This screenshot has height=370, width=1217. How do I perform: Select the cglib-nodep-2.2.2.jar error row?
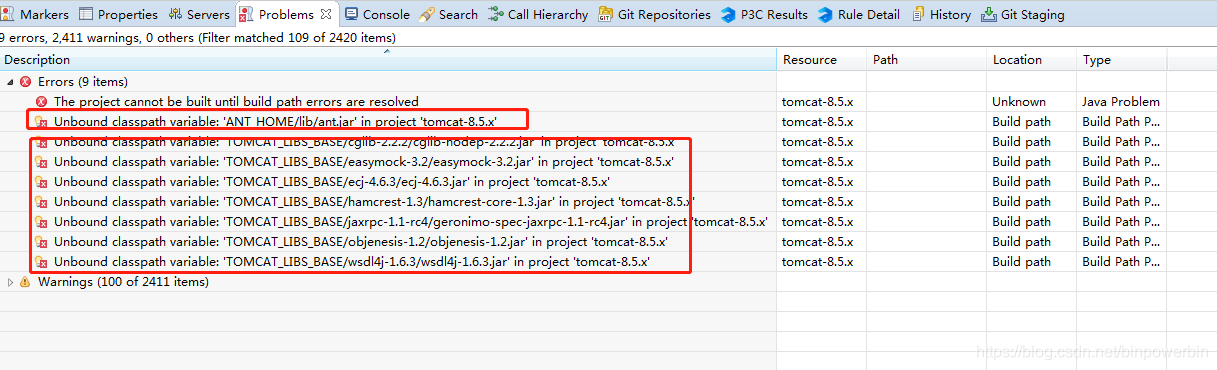608,141
